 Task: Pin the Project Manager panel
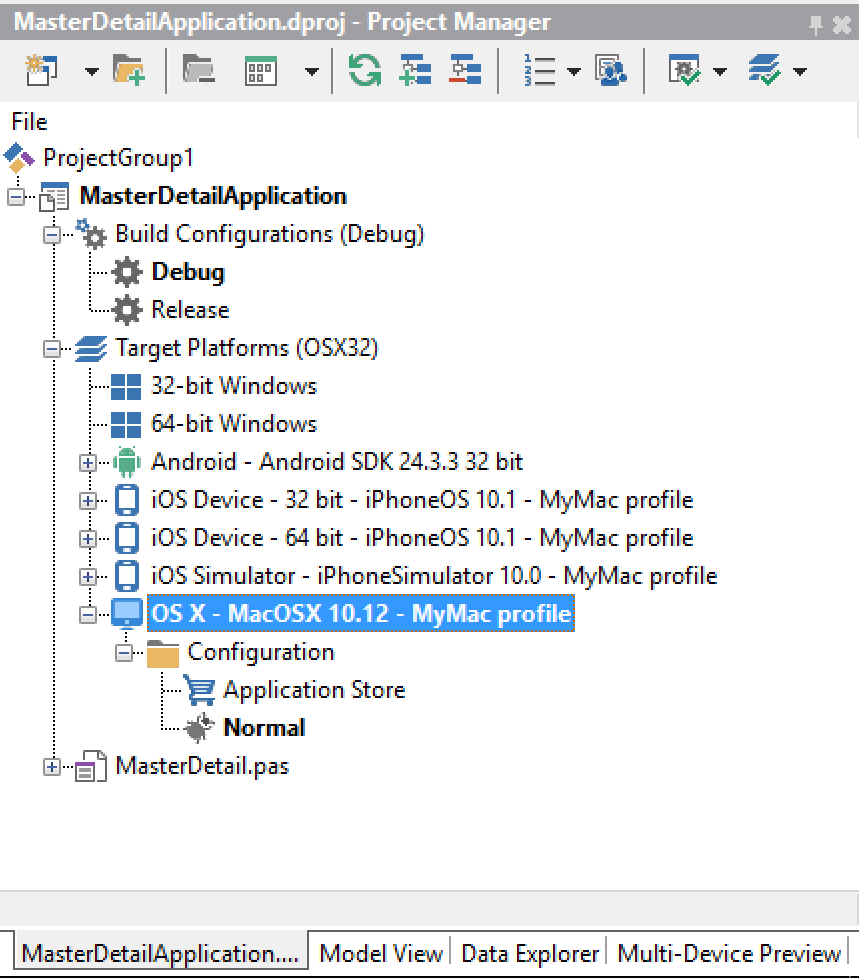(x=815, y=25)
